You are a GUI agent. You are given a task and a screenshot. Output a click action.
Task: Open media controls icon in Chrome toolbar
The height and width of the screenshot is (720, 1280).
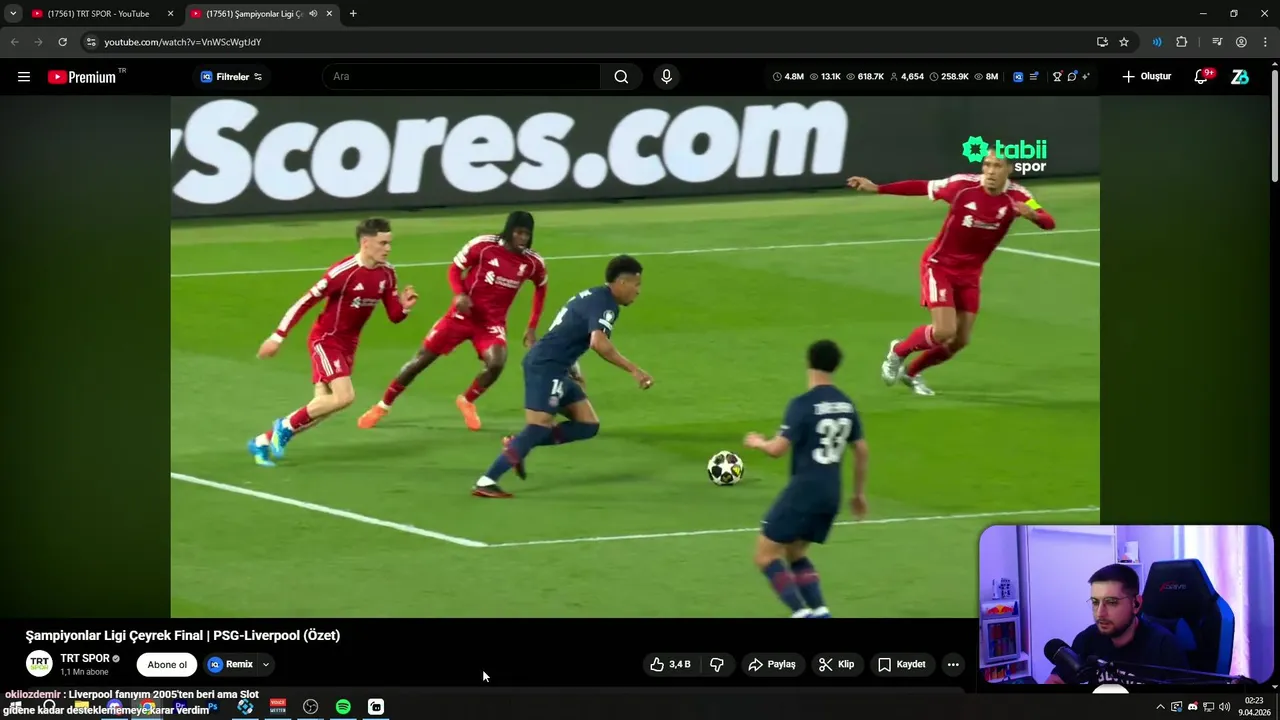pyautogui.click(x=1217, y=42)
